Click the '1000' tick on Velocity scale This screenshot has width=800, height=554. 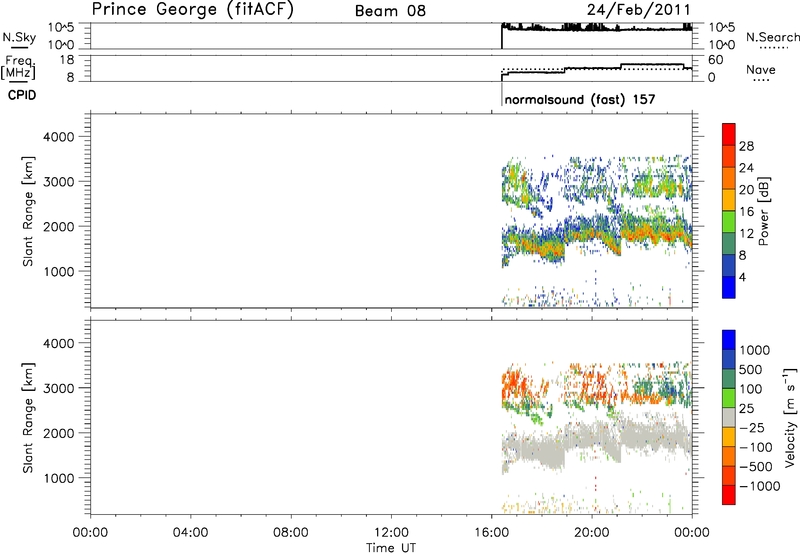pyautogui.click(x=755, y=350)
